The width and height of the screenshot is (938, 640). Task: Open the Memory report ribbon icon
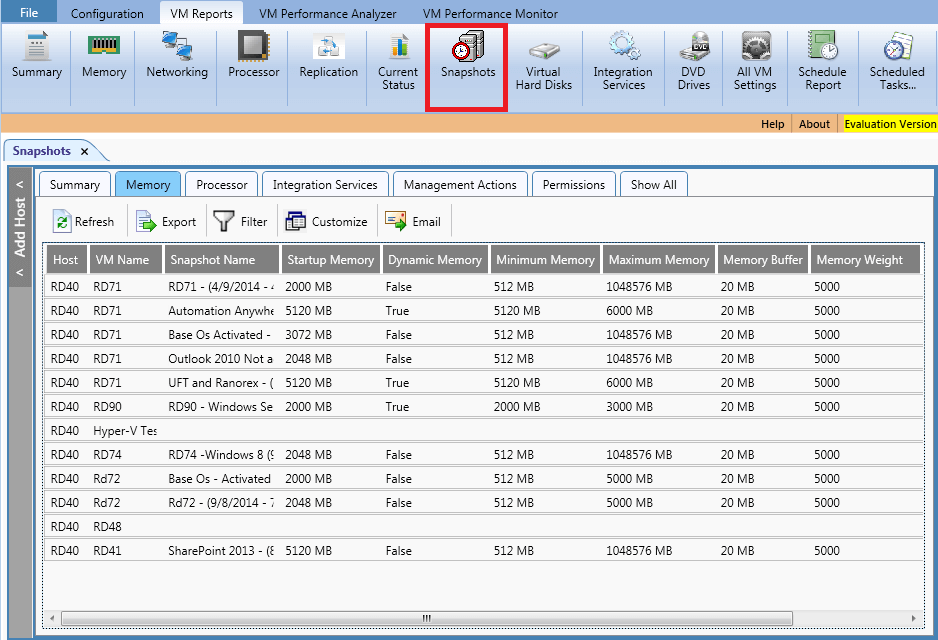pos(104,57)
